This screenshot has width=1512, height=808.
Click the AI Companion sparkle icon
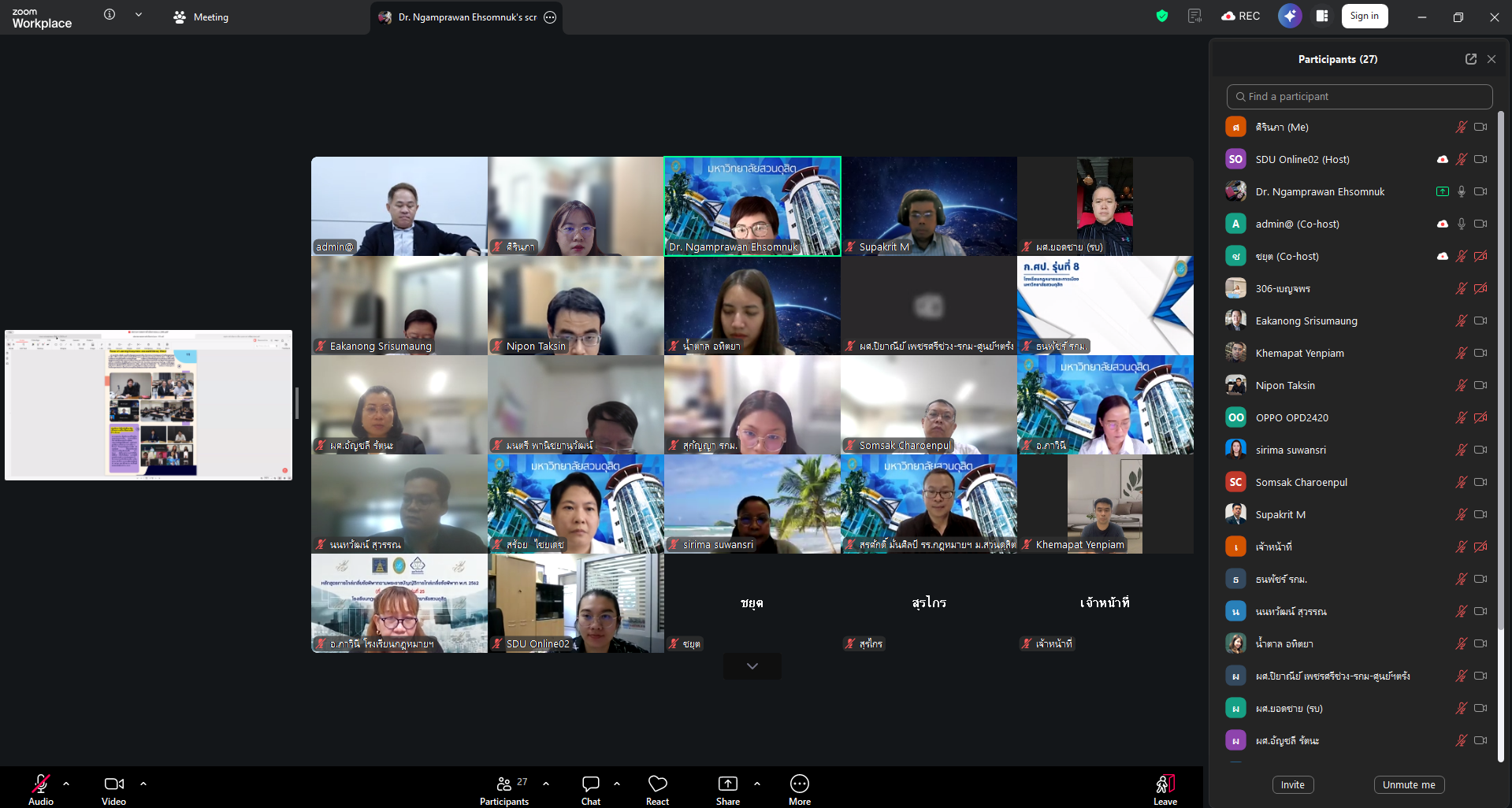[x=1289, y=16]
